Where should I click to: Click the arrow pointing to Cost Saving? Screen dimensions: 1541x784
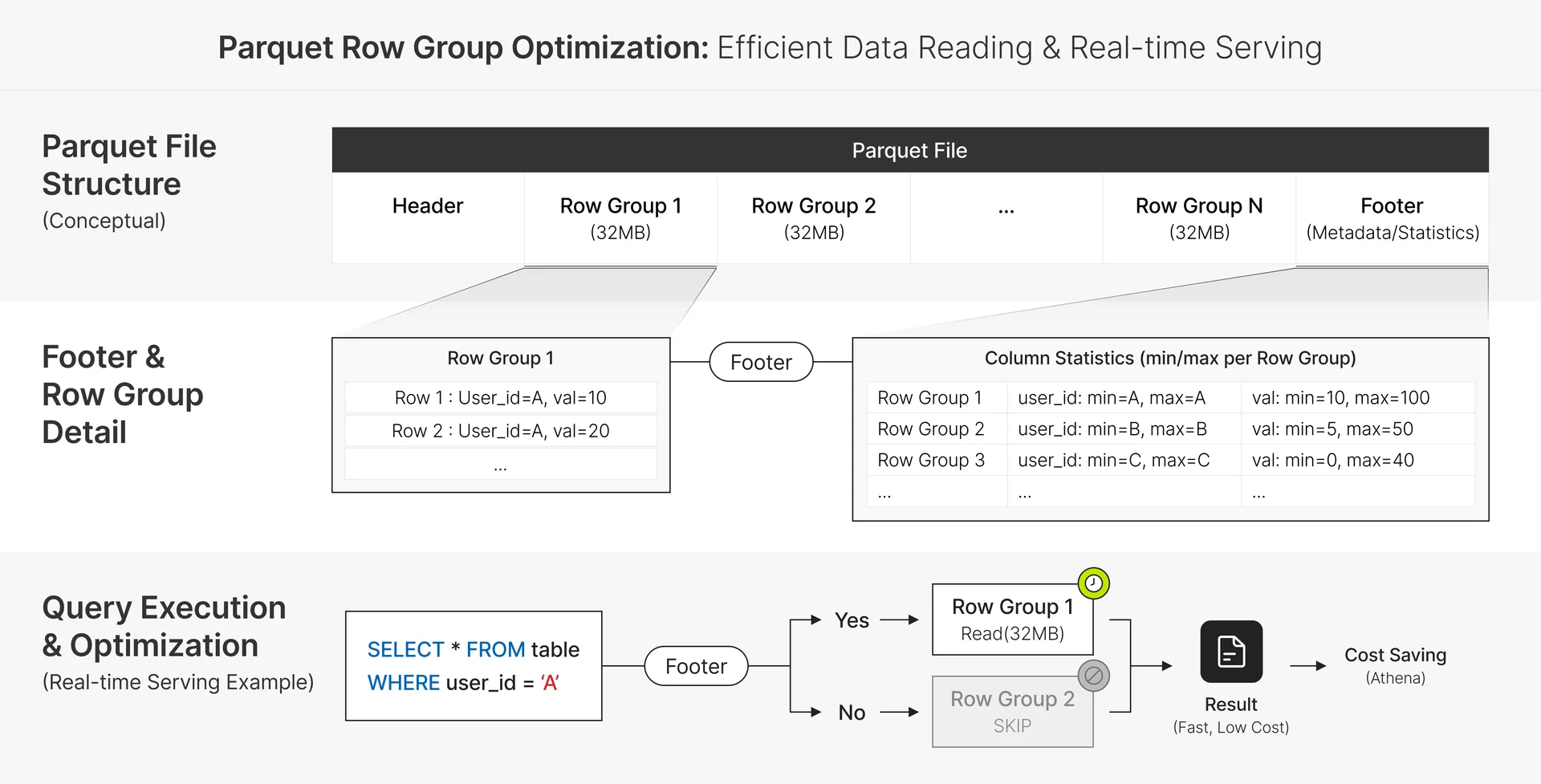[1307, 666]
